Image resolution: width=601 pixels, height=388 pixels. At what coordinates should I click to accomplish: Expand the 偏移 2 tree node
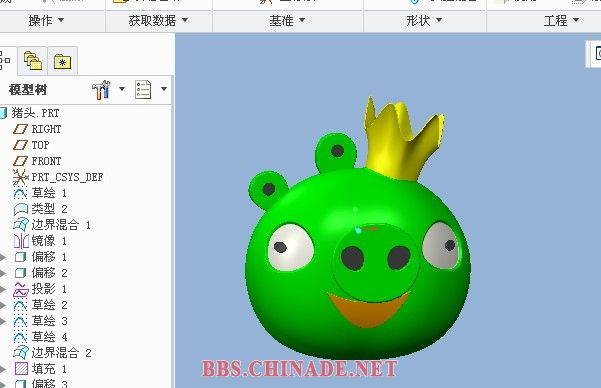click(x=3, y=273)
